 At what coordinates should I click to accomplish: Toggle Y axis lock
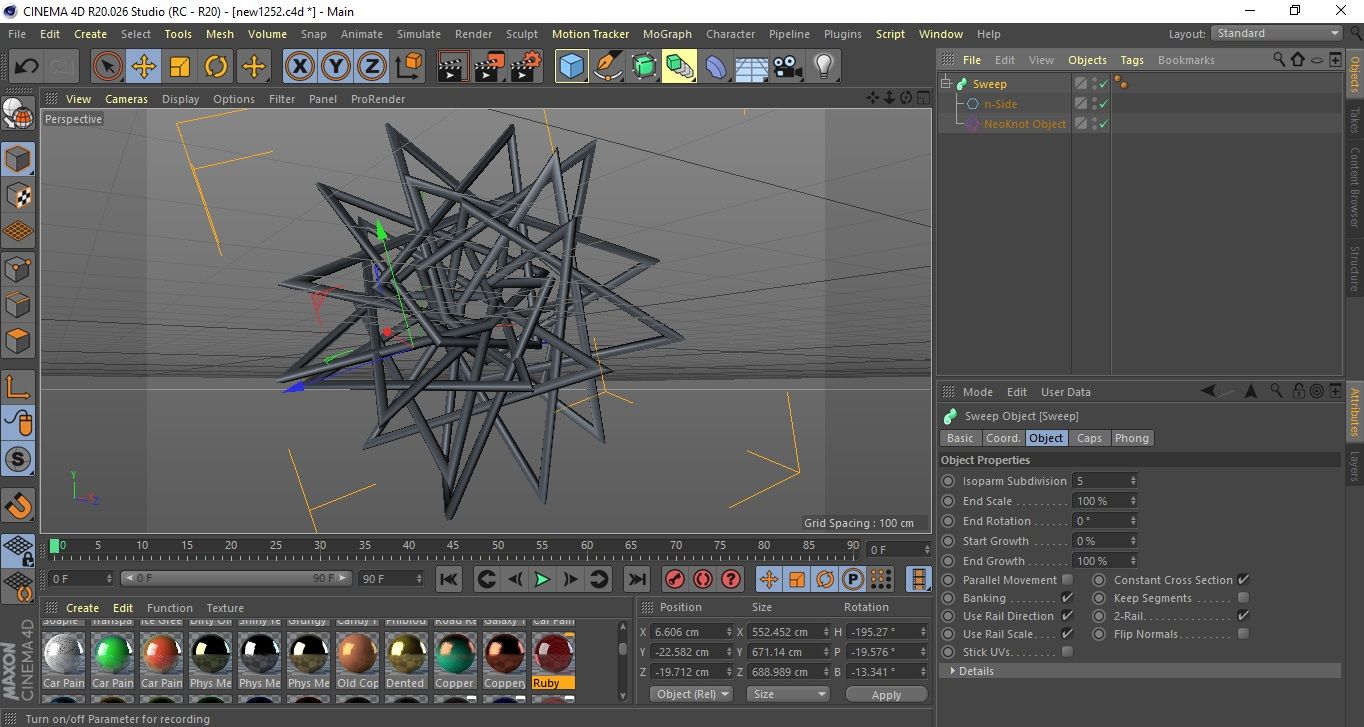(x=336, y=67)
